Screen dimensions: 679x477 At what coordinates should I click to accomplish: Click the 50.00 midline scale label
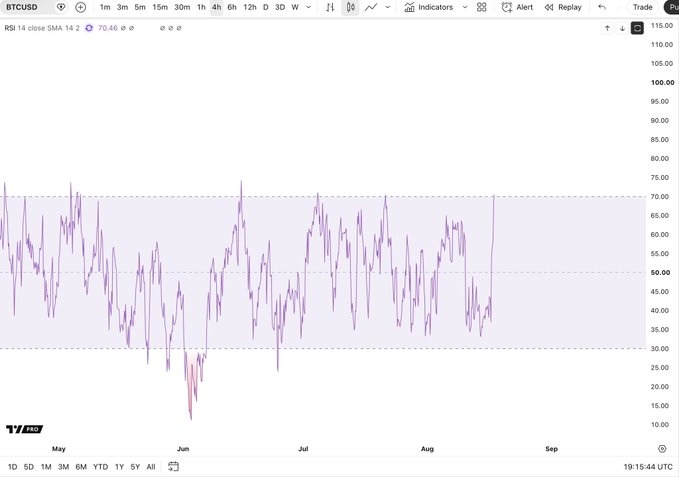pos(660,272)
